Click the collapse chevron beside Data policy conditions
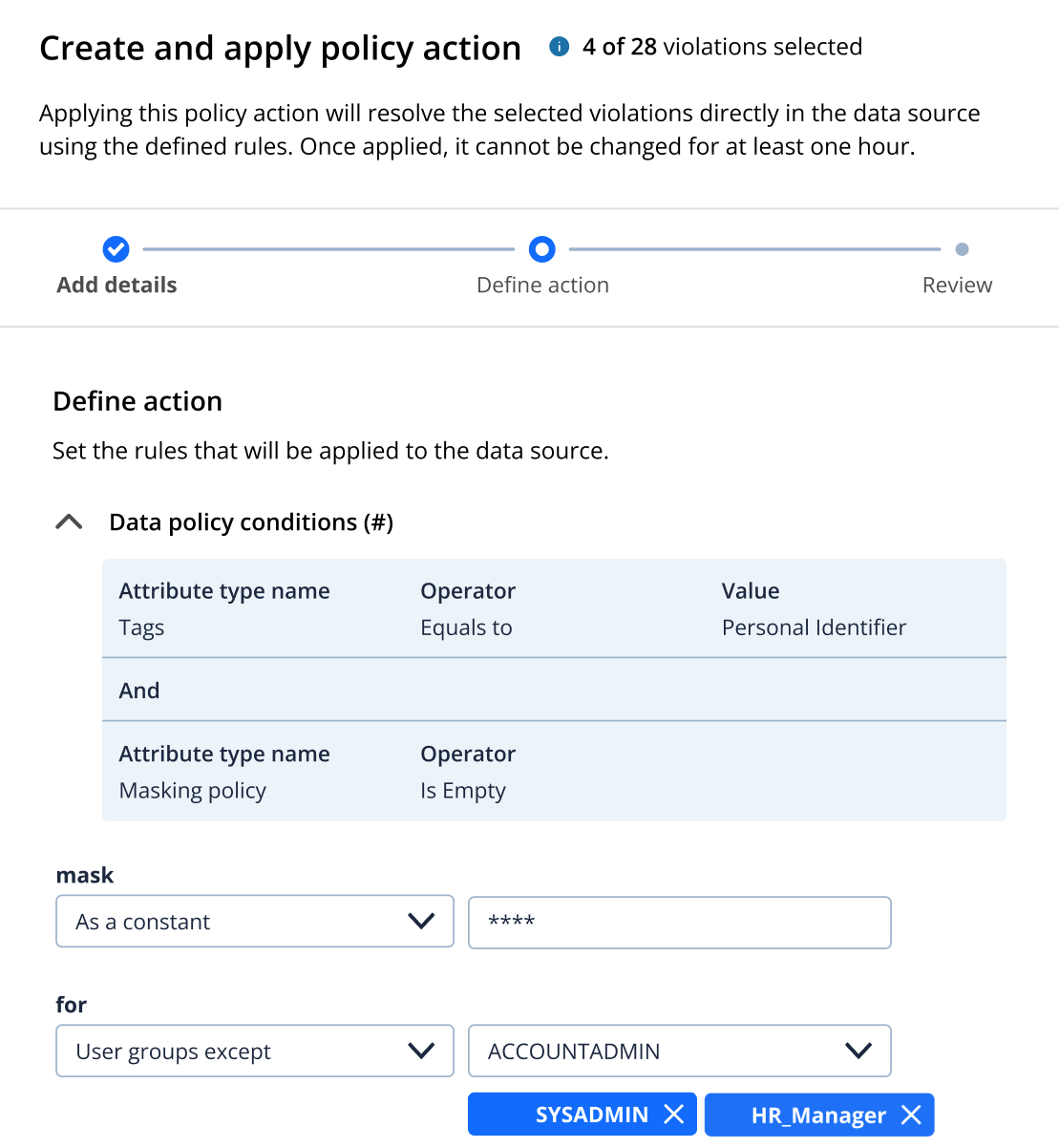 69,521
